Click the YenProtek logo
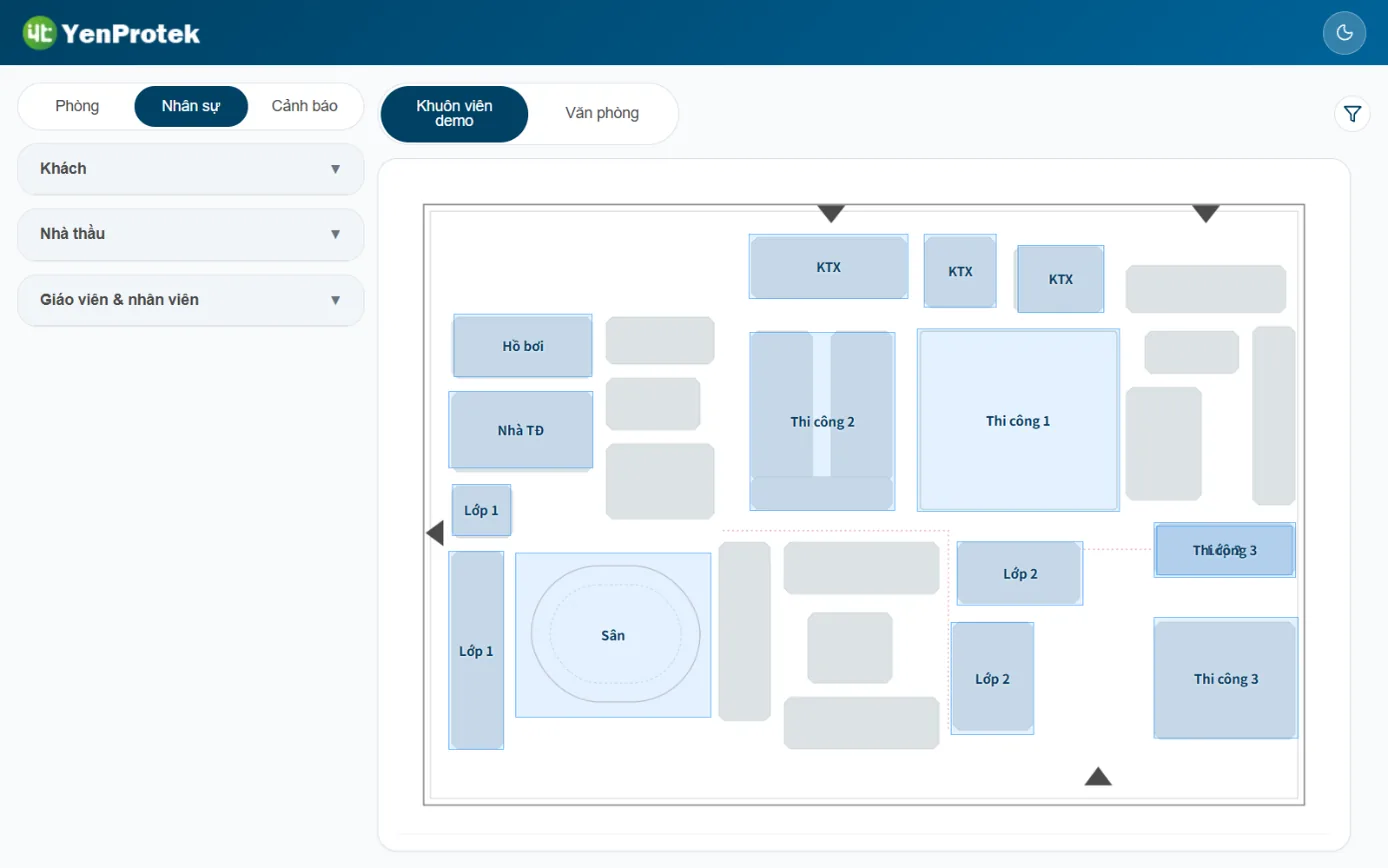This screenshot has height=868, width=1388. pyautogui.click(x=112, y=33)
